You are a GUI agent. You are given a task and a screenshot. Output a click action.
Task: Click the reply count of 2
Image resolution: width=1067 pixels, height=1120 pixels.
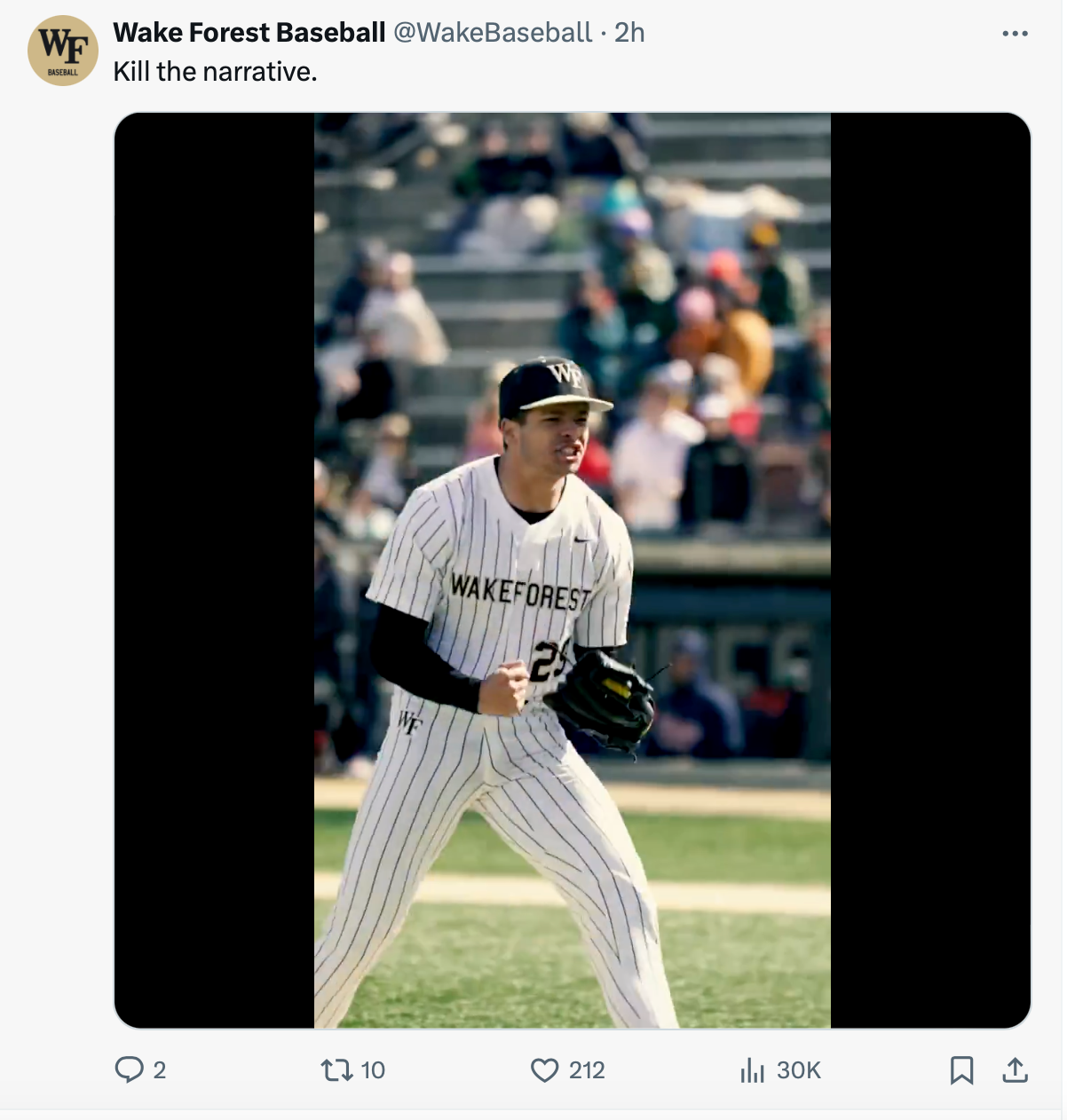coord(160,1070)
